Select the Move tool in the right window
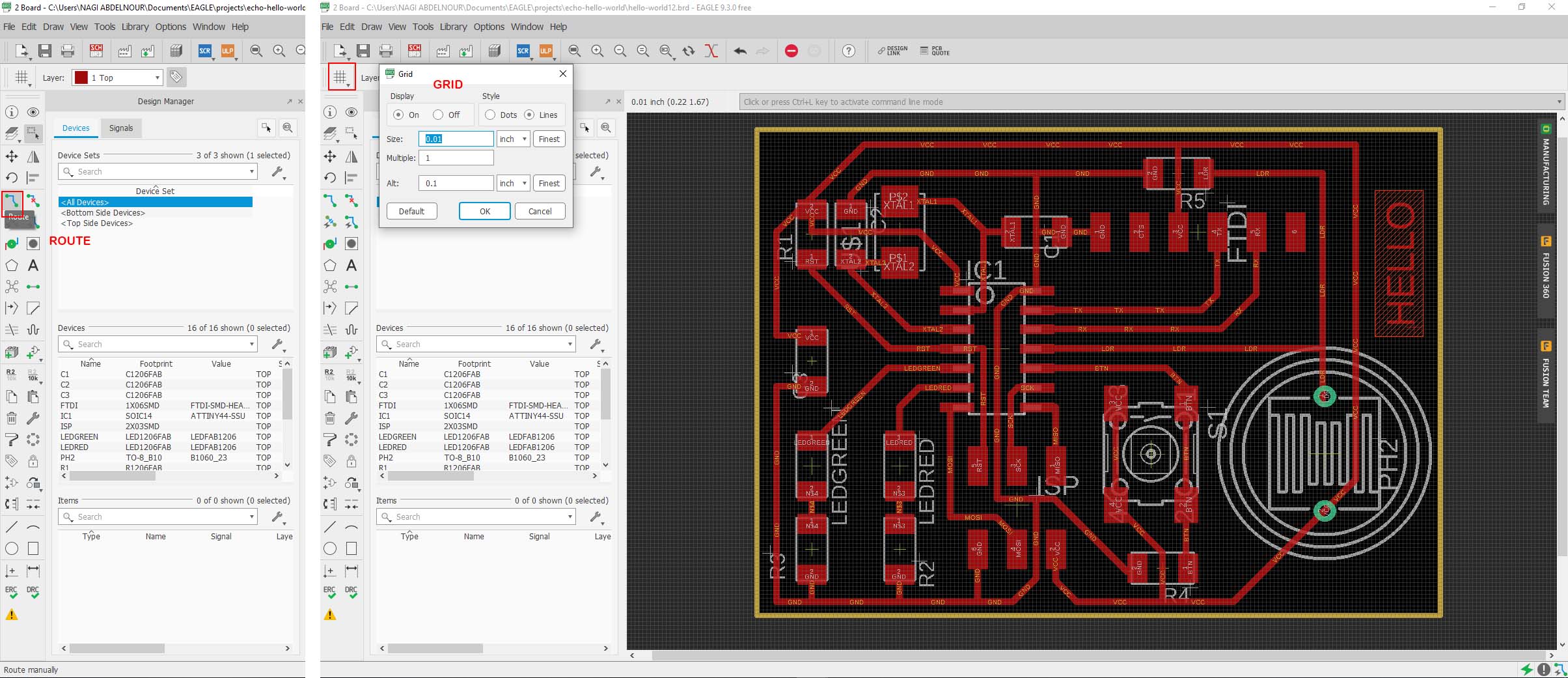 (330, 156)
